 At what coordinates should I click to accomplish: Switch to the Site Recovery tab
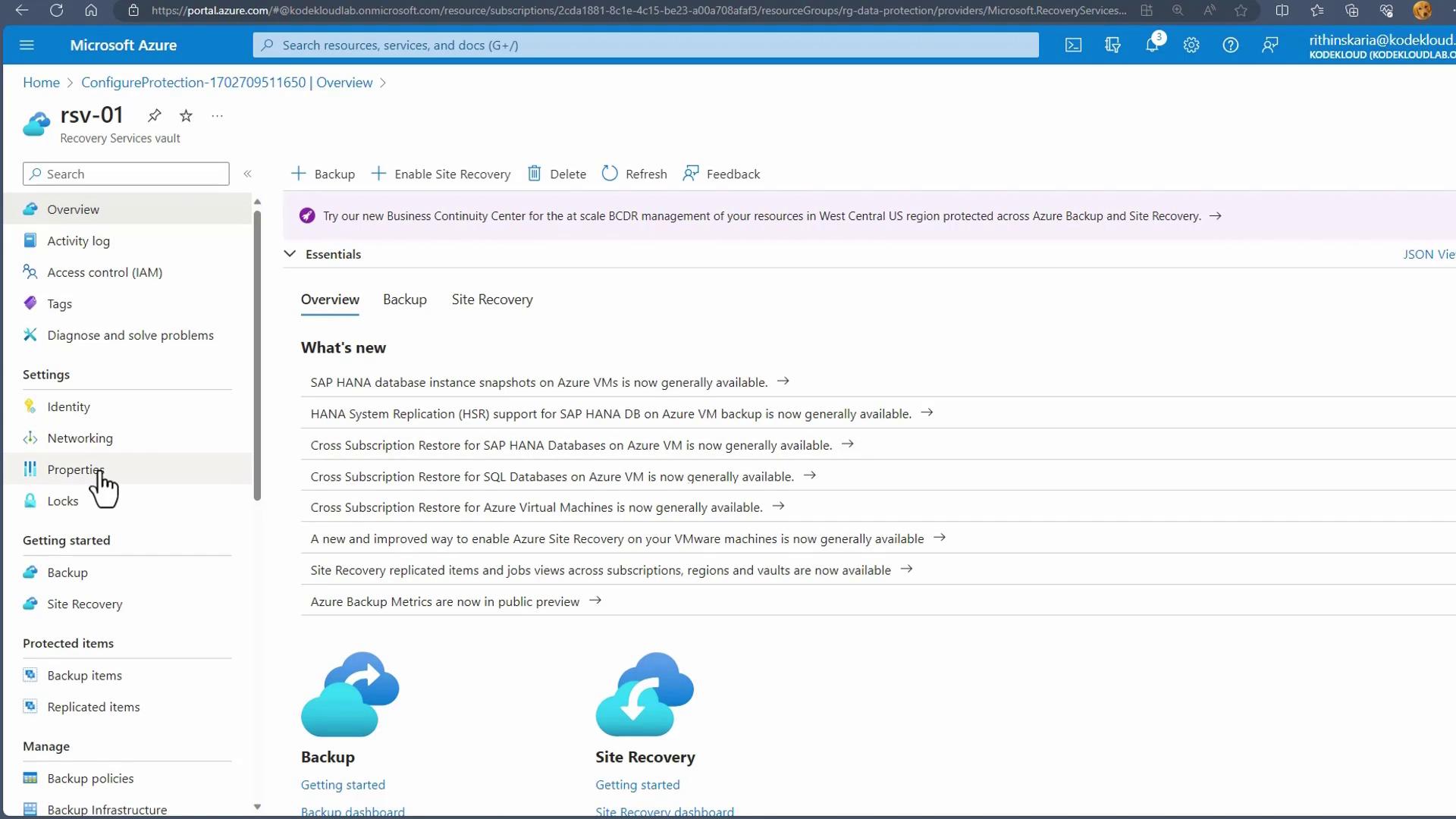tap(491, 300)
